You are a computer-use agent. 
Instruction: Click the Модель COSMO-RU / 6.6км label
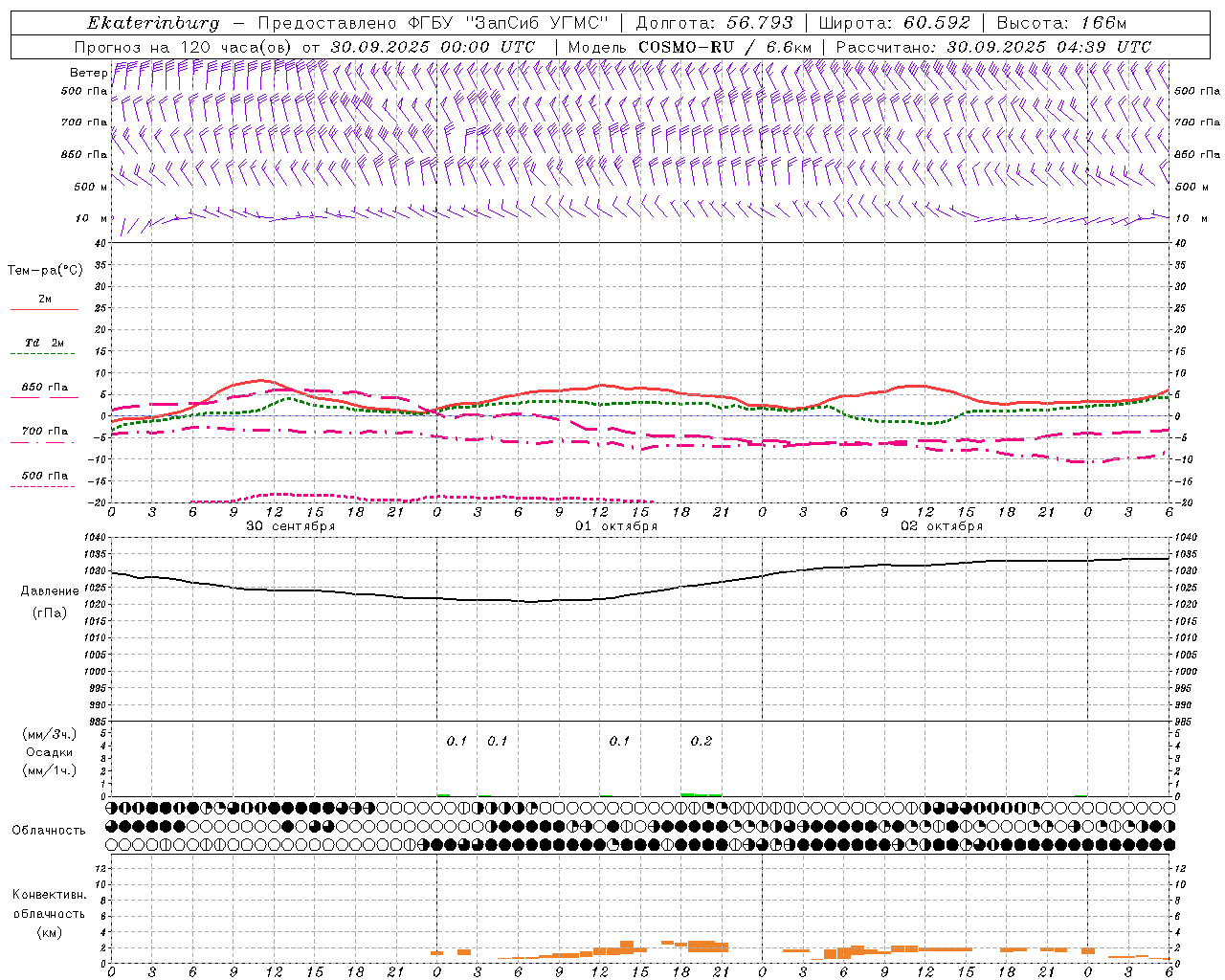[x=690, y=47]
